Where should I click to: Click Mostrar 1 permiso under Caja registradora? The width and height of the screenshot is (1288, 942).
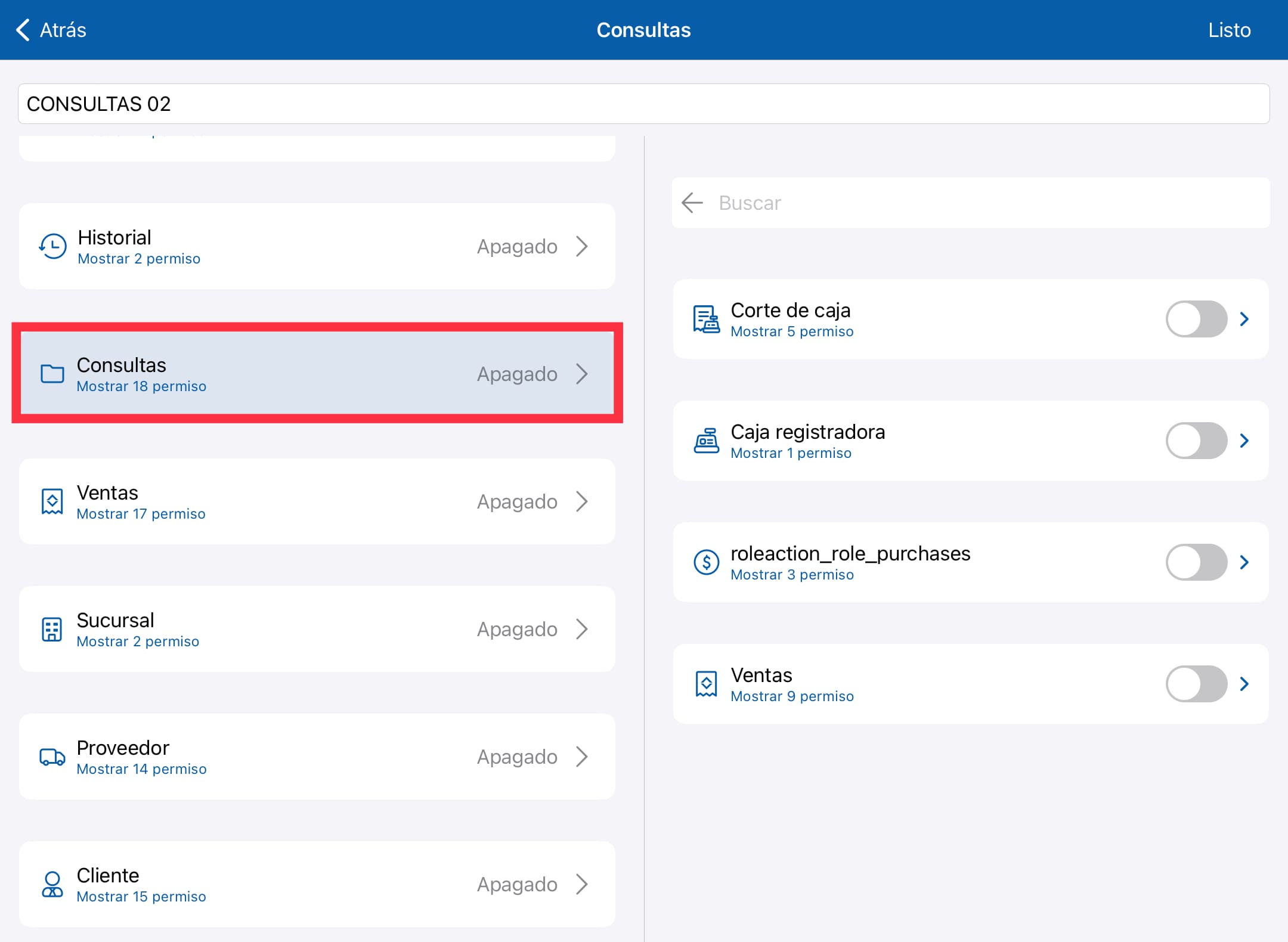pos(791,453)
